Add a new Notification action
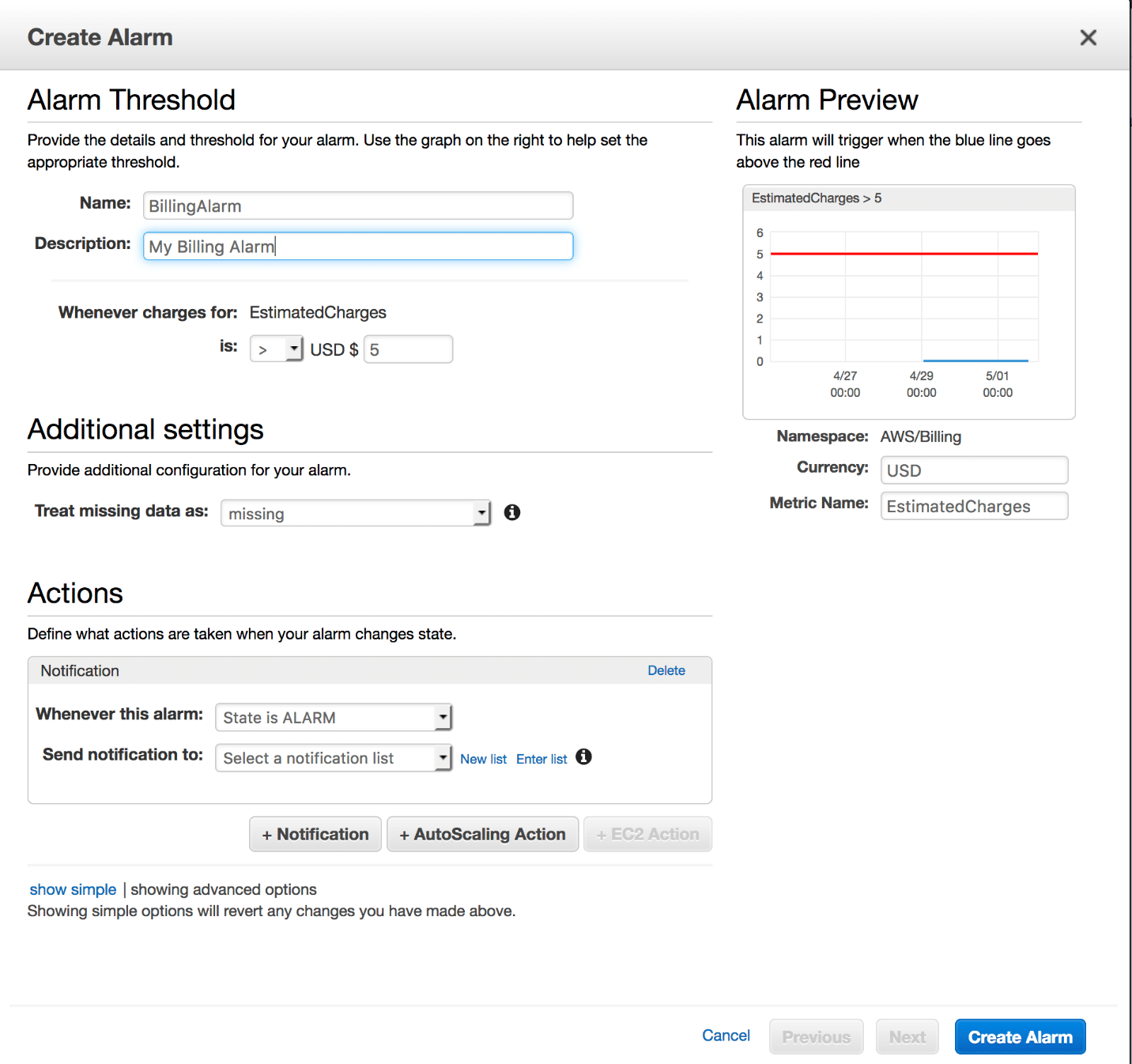The width and height of the screenshot is (1132, 1064). click(x=315, y=834)
